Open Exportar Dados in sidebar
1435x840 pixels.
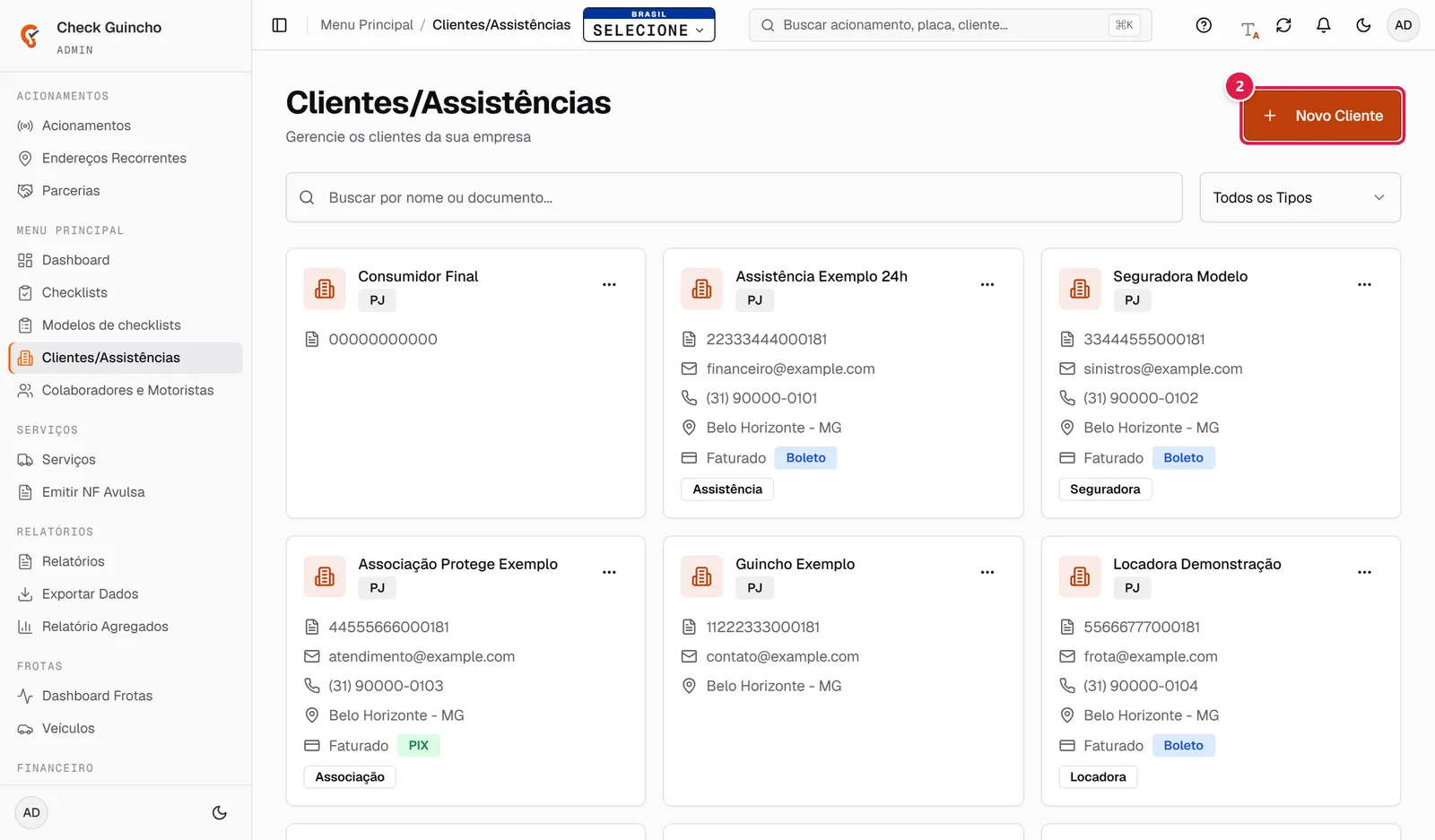tap(126, 593)
